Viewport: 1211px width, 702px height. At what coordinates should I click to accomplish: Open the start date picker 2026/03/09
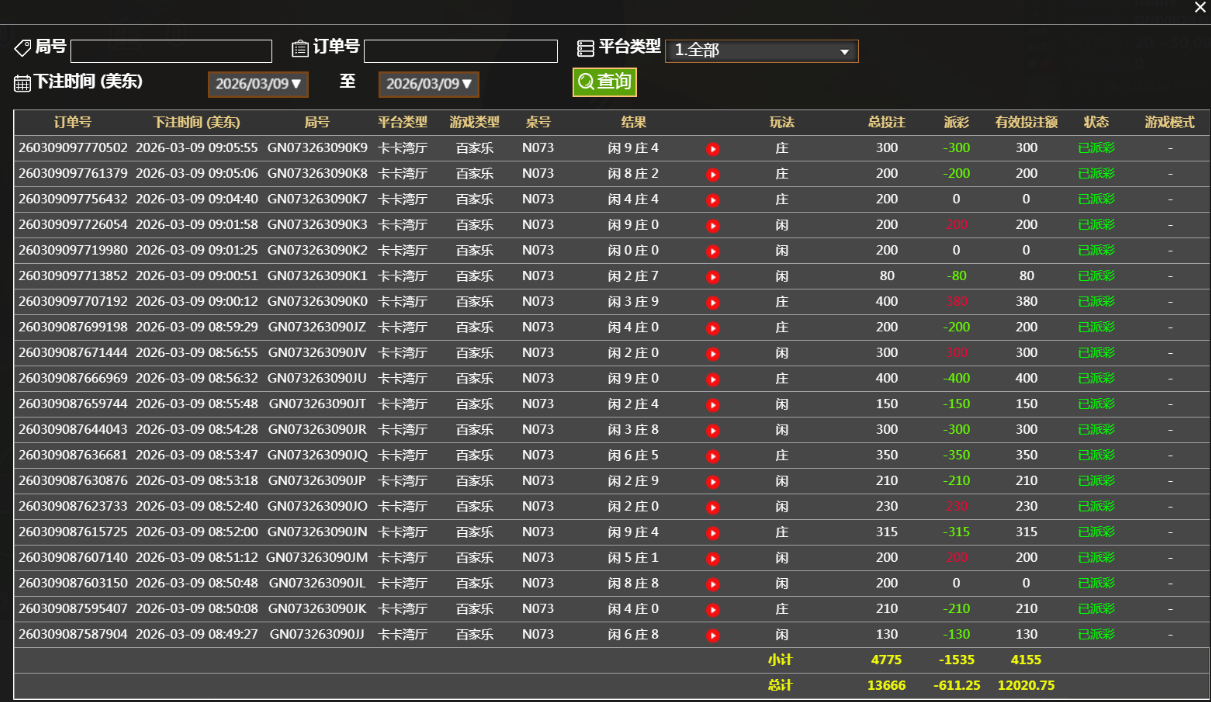tap(258, 84)
